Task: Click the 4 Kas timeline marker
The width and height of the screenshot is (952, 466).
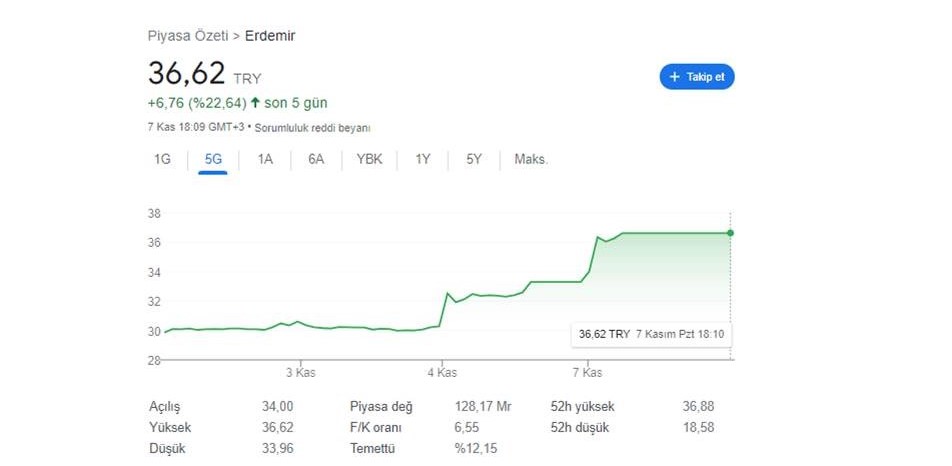Action: coord(442,373)
